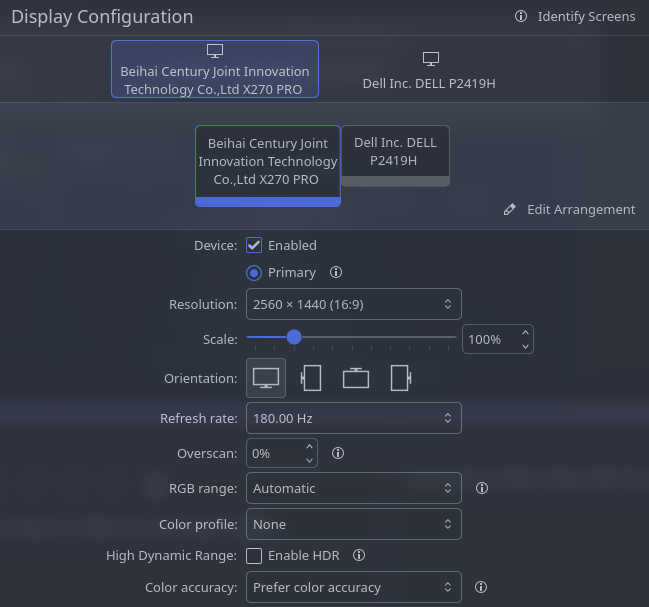Expand the Color profile dropdown
Screen dimensions: 649x607
point(353,524)
